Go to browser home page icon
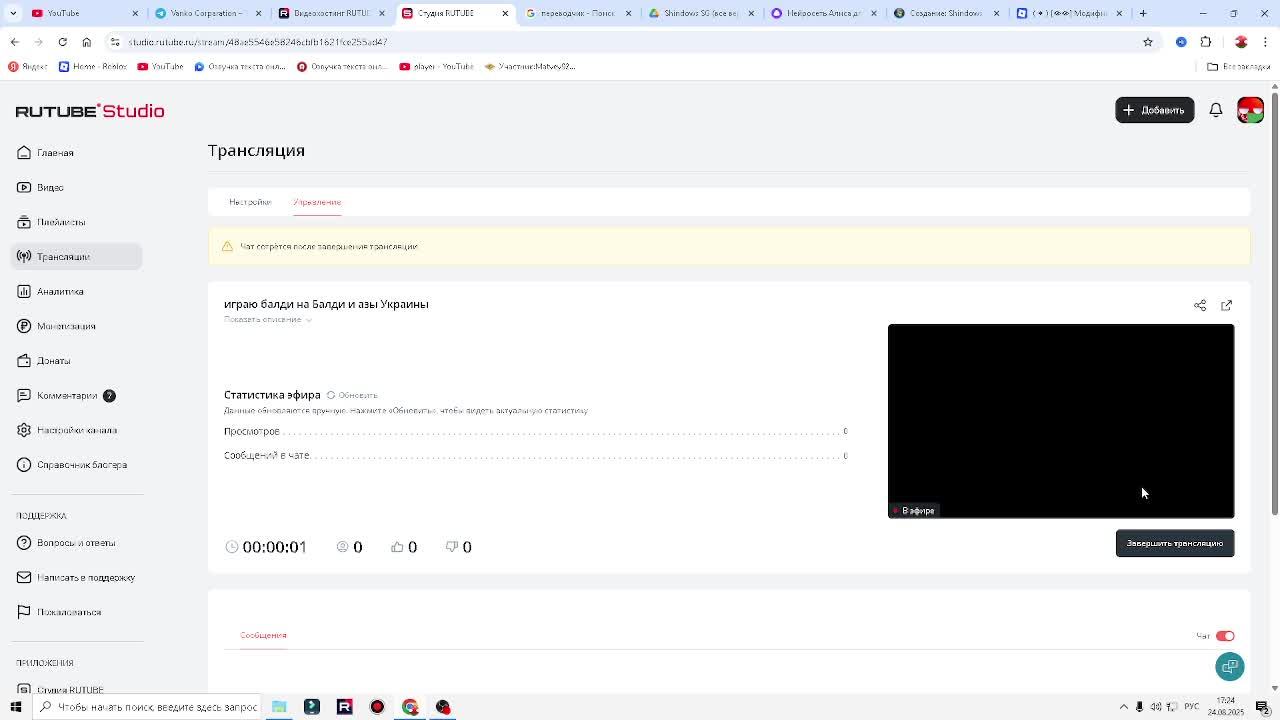The width and height of the screenshot is (1280, 720). pyautogui.click(x=87, y=42)
